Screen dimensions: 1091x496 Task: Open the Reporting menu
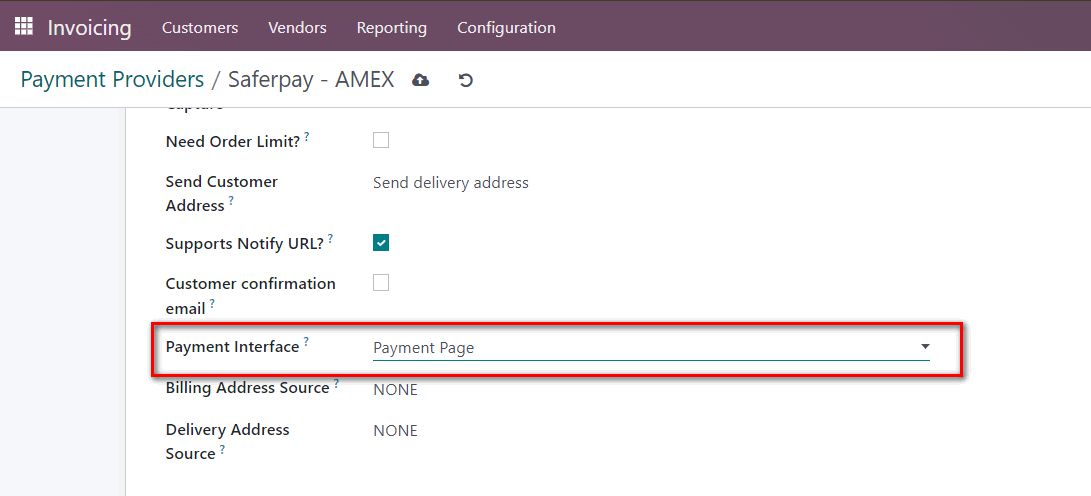(391, 28)
